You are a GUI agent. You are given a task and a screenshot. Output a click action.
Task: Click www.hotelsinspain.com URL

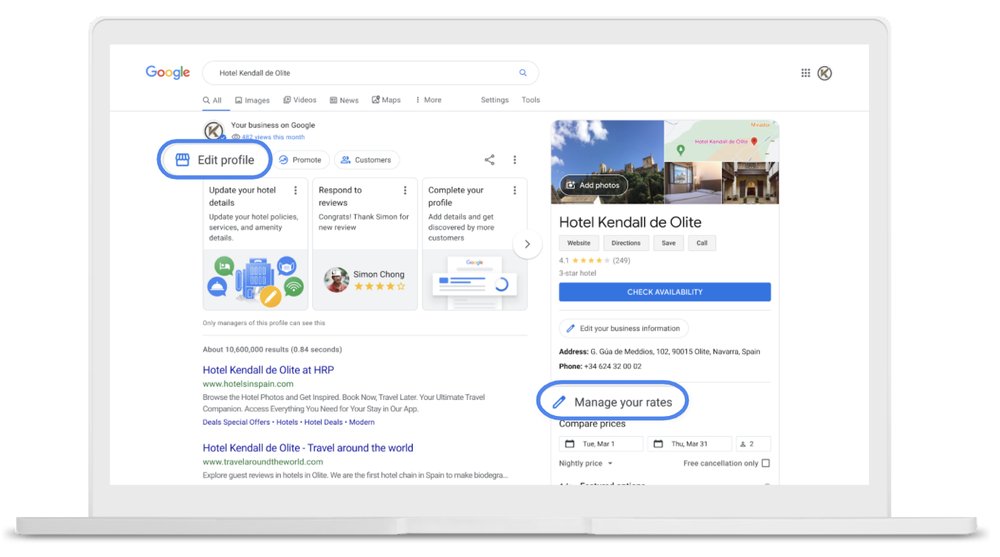click(x=248, y=384)
